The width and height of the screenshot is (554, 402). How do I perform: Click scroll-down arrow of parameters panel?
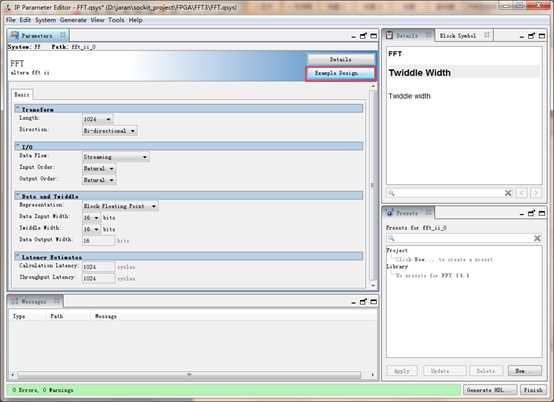click(373, 285)
